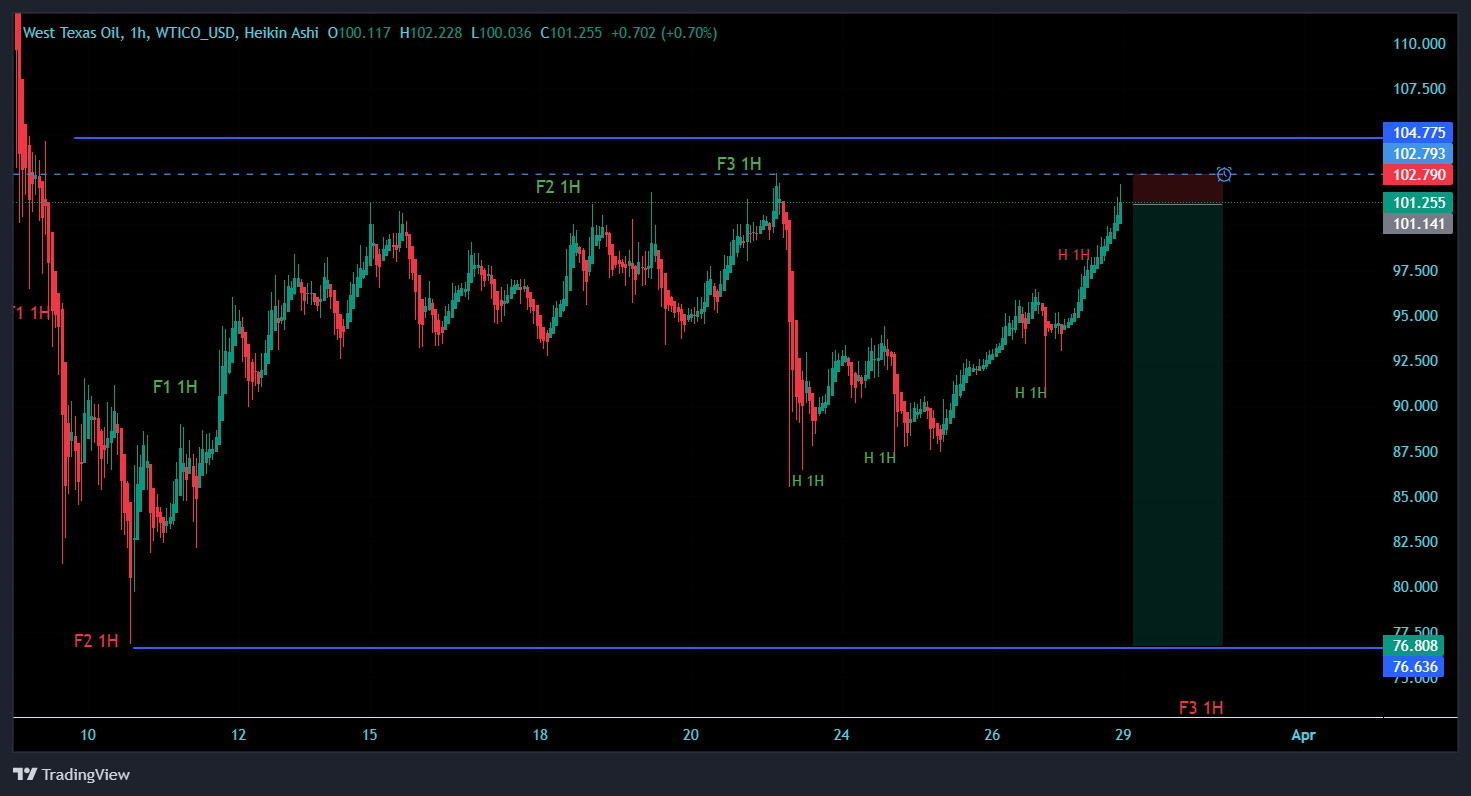Image resolution: width=1471 pixels, height=796 pixels.
Task: Click the gray 101.141 entry price label
Action: pyautogui.click(x=1412, y=224)
